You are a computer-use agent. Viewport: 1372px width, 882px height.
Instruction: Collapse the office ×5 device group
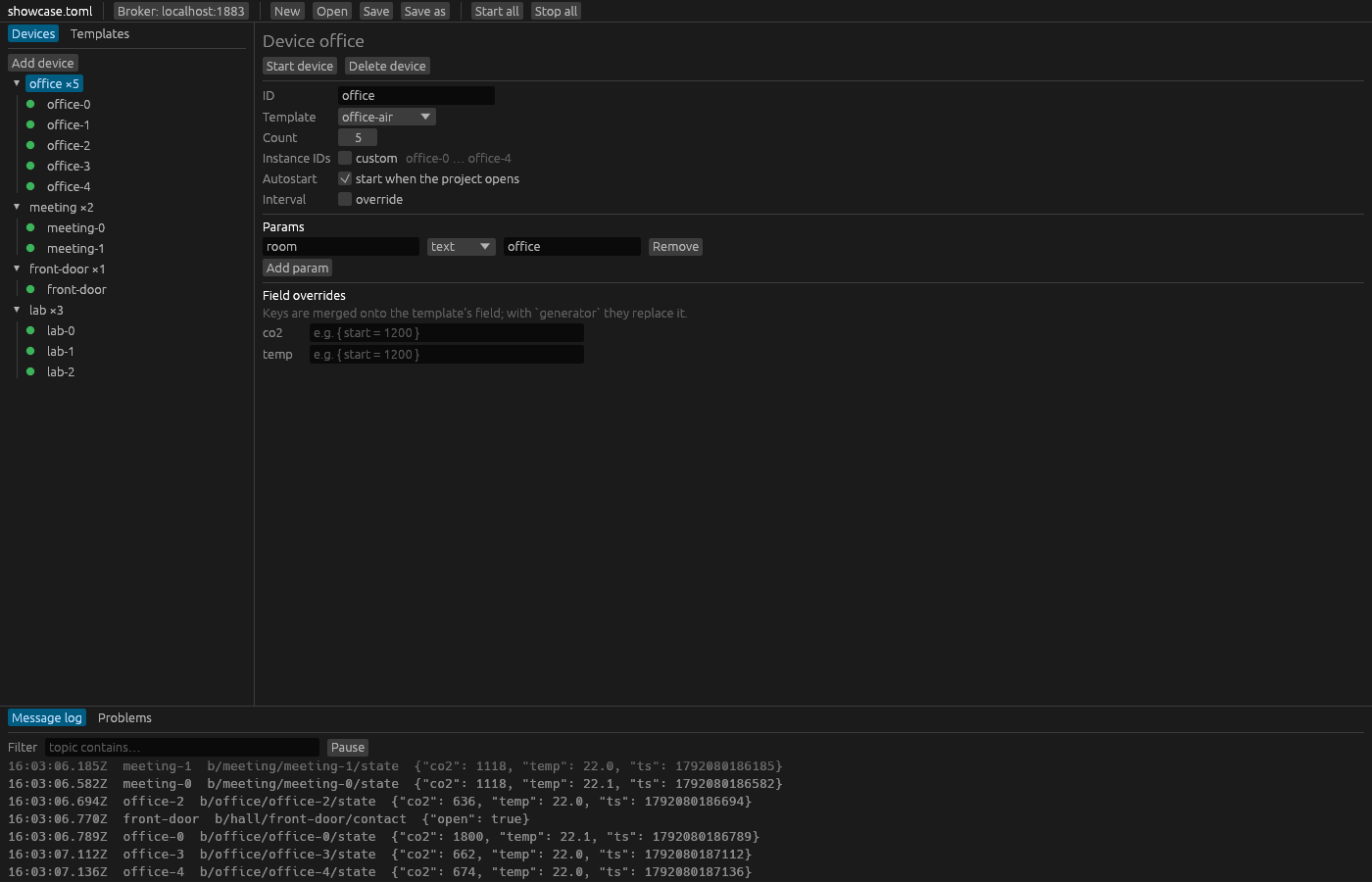point(17,83)
